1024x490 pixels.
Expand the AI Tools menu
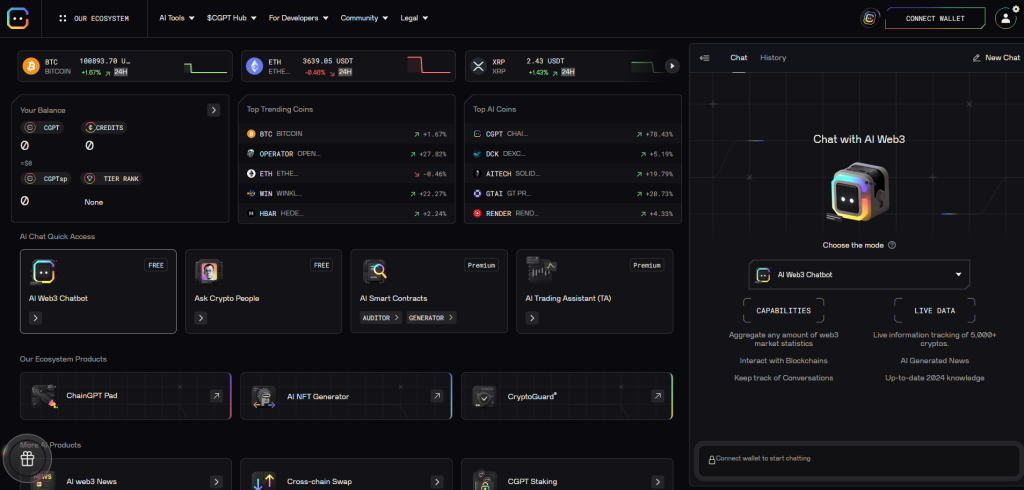click(x=177, y=18)
